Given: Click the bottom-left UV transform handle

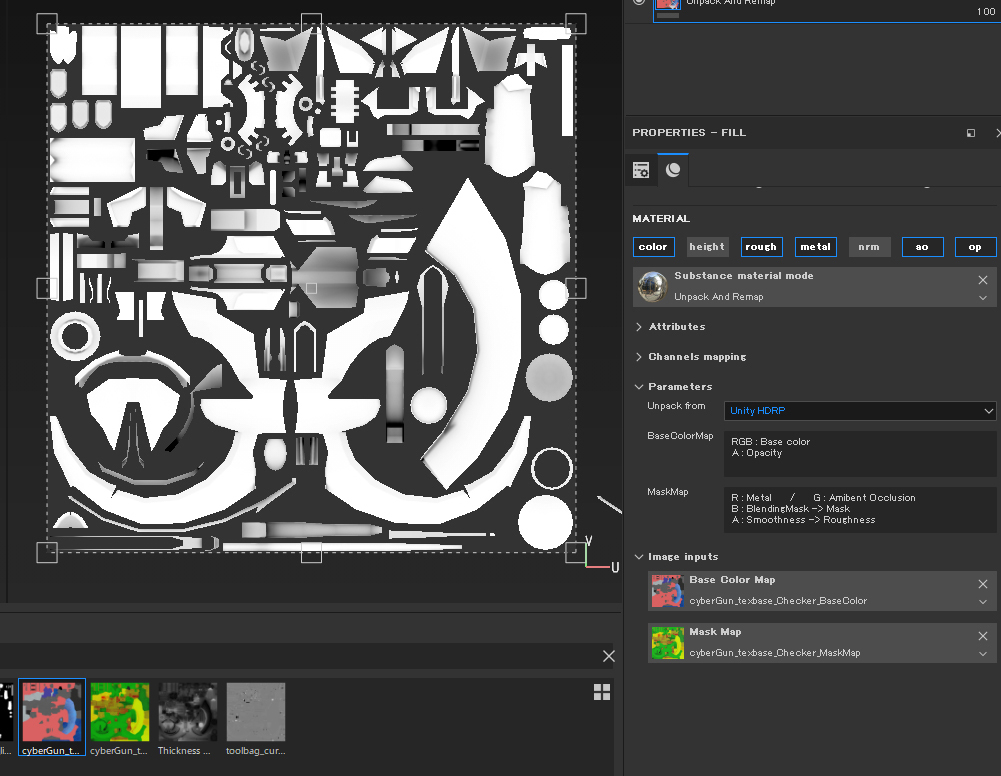Looking at the screenshot, I should point(47,553).
